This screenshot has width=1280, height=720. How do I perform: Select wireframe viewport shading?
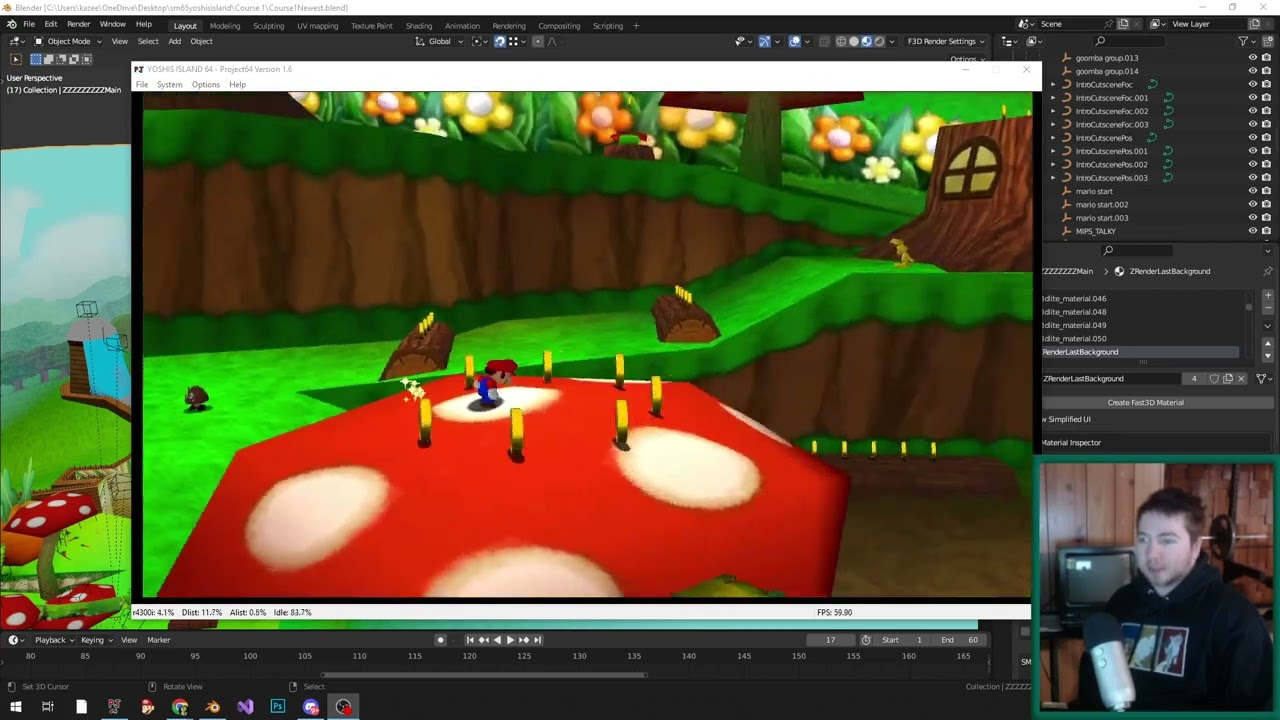pyautogui.click(x=841, y=41)
